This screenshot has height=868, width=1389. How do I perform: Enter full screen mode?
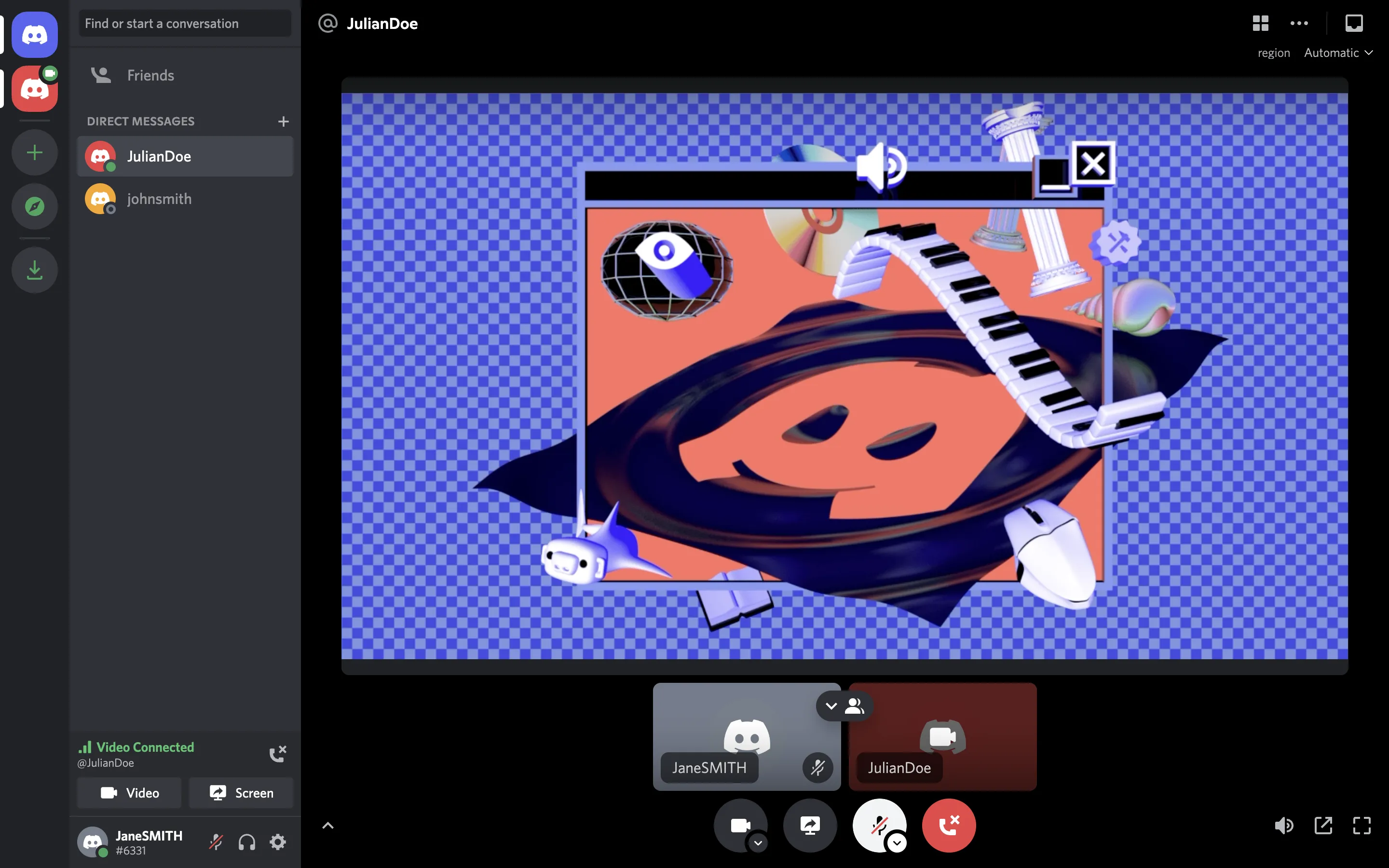coord(1362,826)
